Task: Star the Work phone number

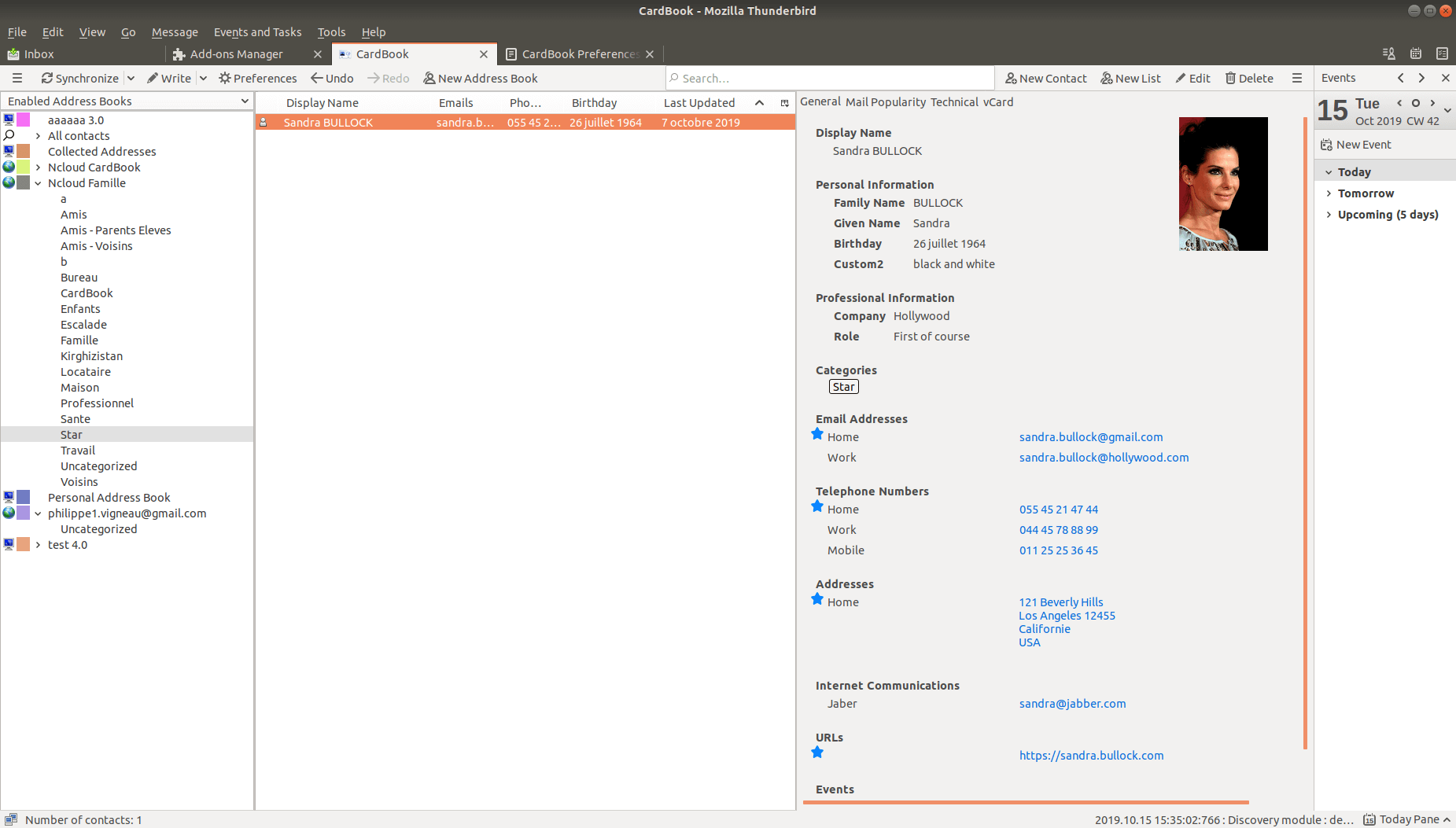Action: 816,529
